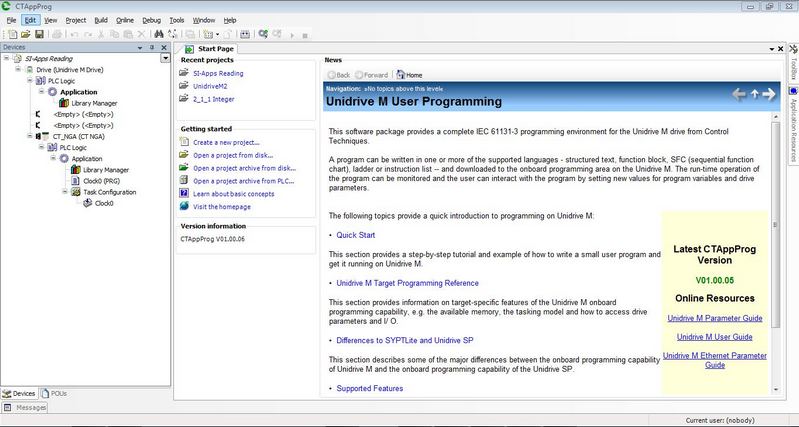Collapse the CT_NGA (CT NGA) node
Screen dimensions: 799x427
click(30, 136)
